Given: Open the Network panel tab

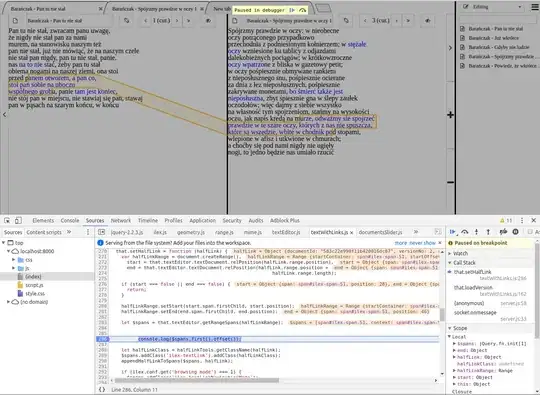Looking at the screenshot, I should coord(121,220).
